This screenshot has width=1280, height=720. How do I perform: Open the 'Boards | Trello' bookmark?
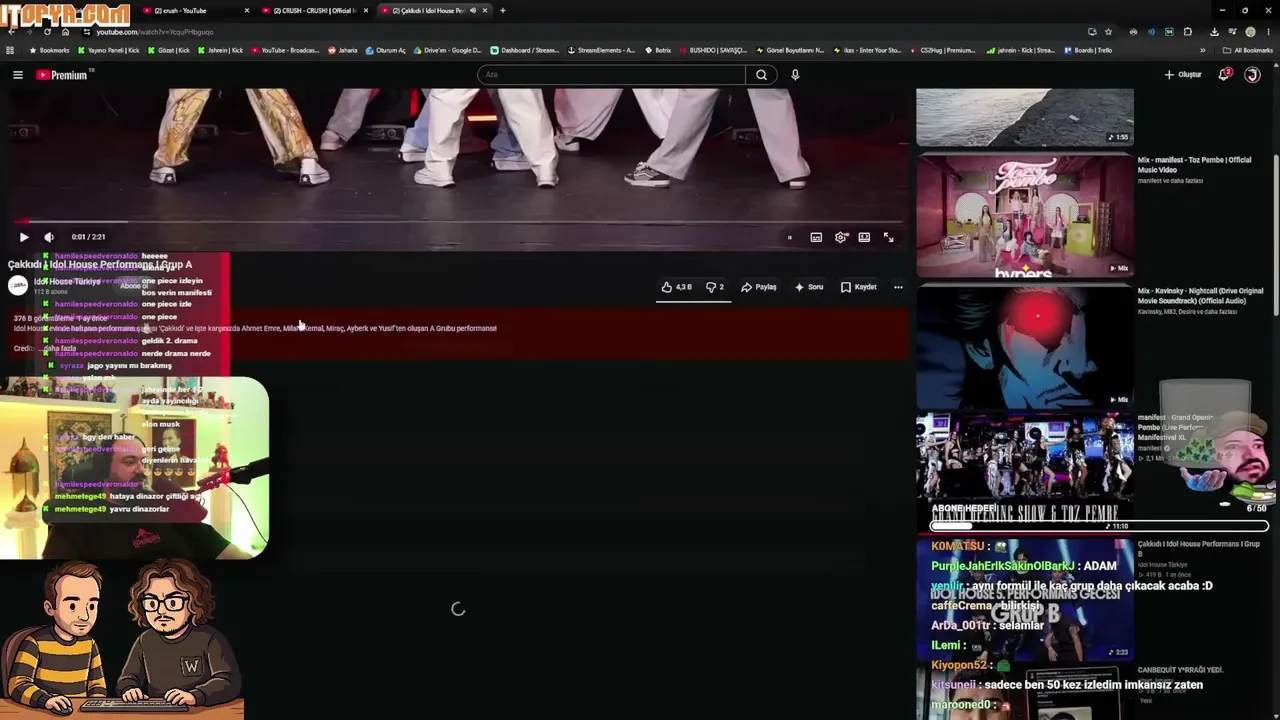coord(1089,50)
